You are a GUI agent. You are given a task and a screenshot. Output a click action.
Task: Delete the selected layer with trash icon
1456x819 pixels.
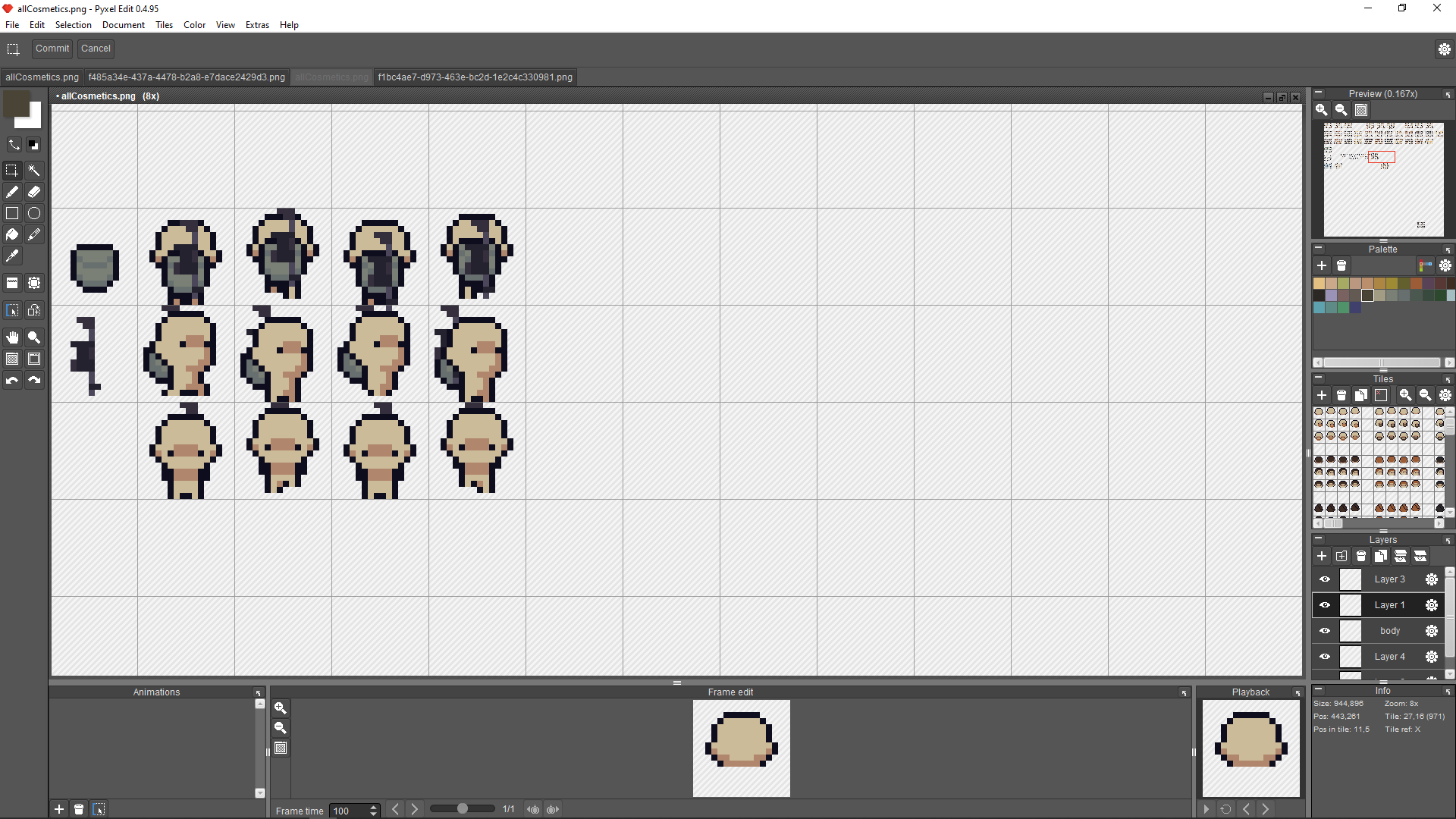(1361, 556)
